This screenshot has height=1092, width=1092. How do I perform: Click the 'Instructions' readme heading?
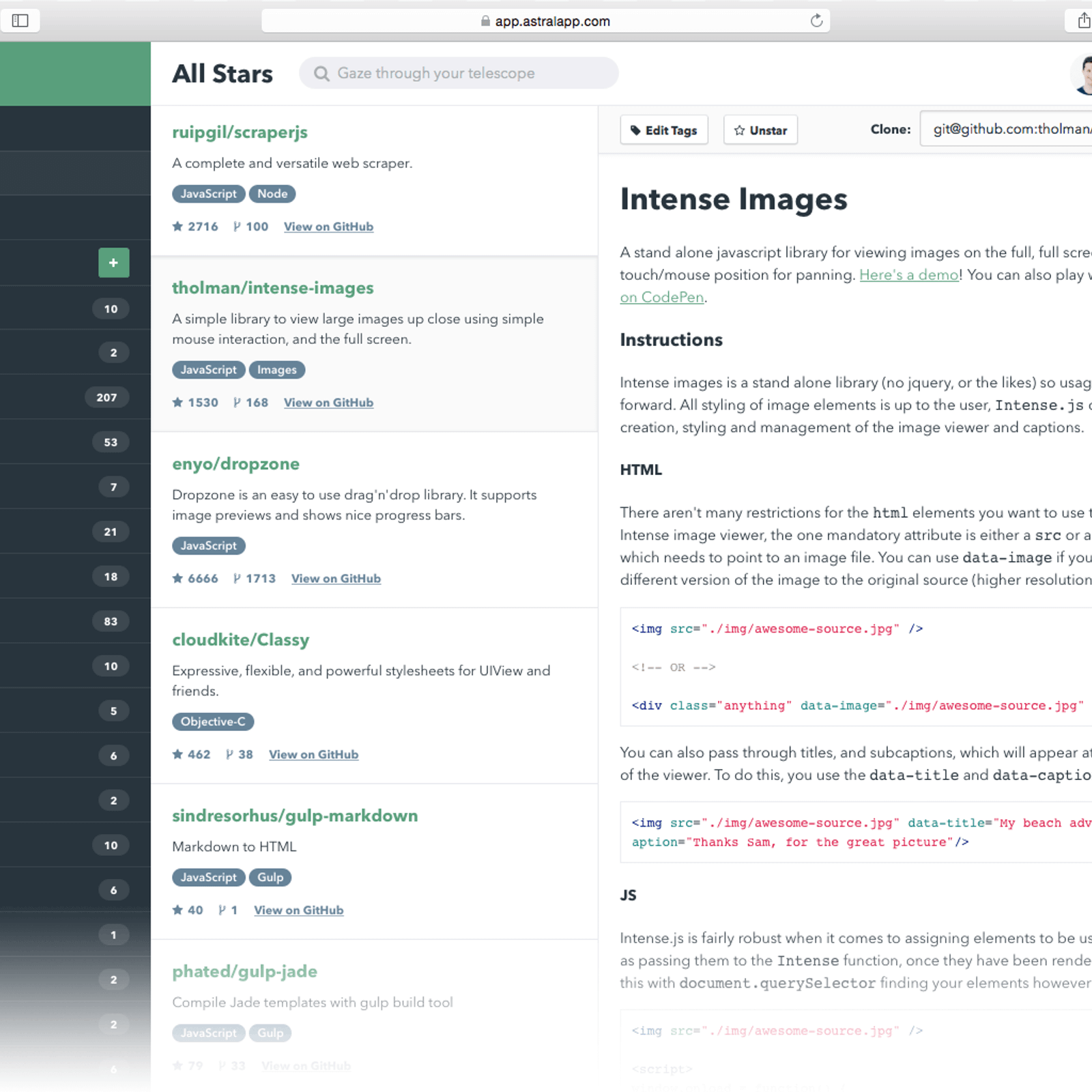(x=671, y=340)
